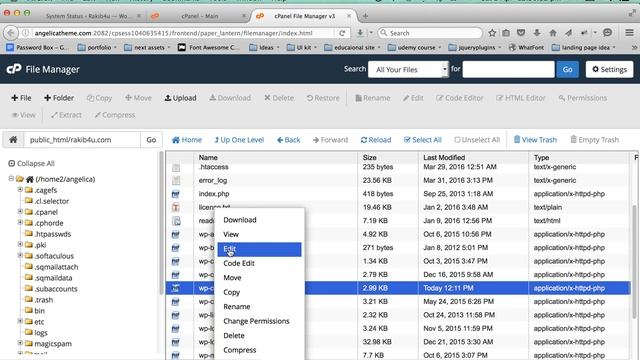Open the Firefox hamburger menu

pyautogui.click(x=629, y=33)
